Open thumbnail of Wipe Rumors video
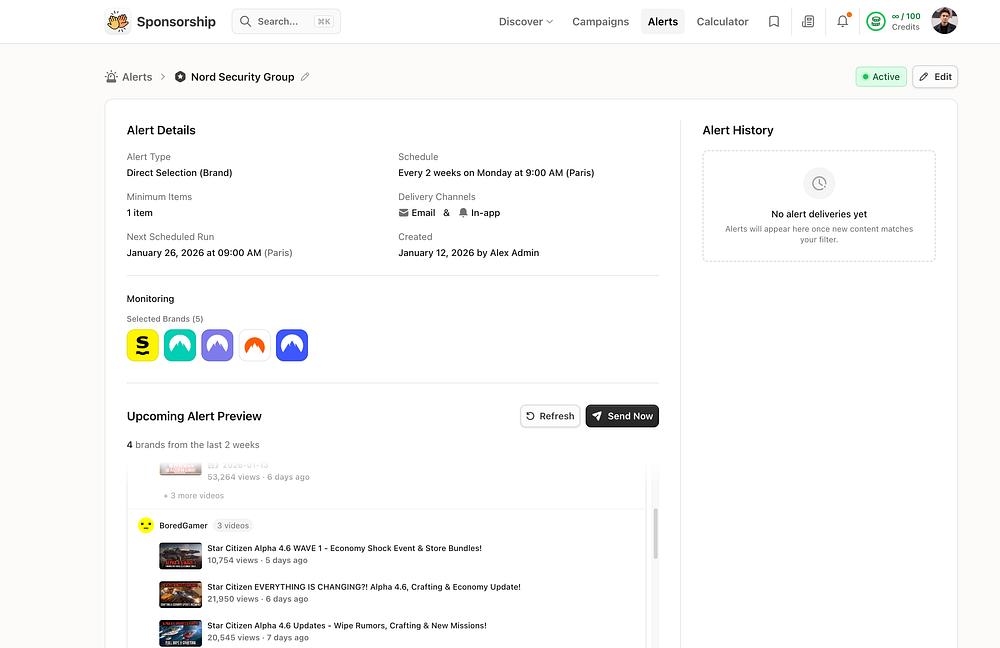The image size is (1000, 648). click(180, 633)
